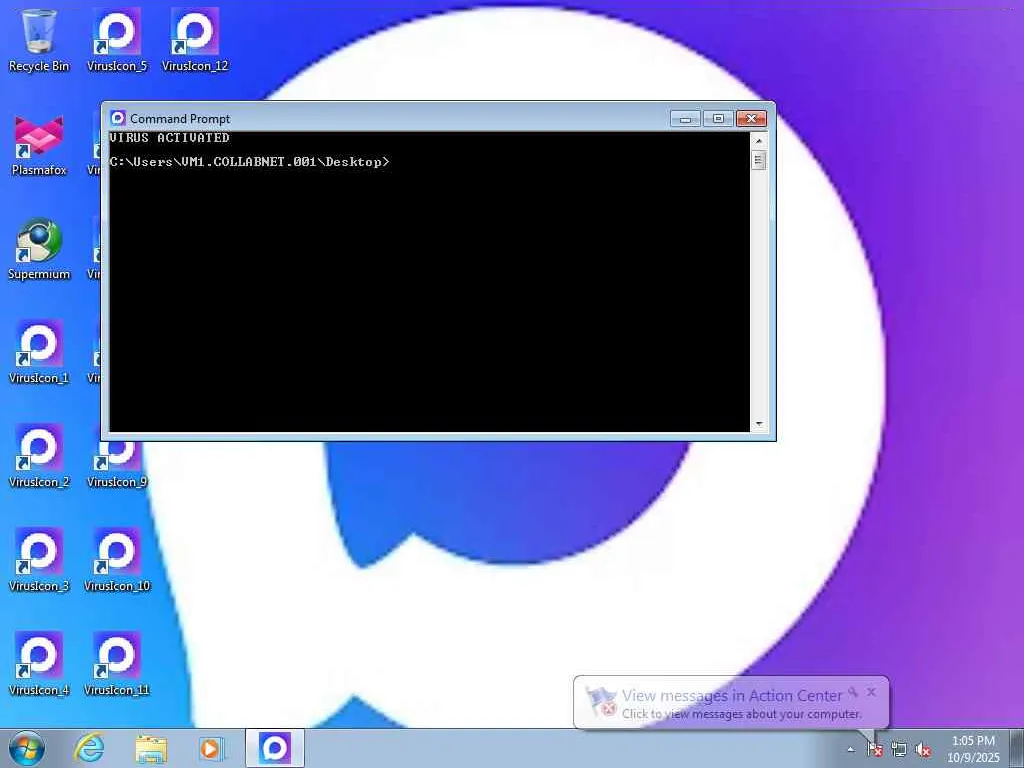Select the Plasmafox desktop shortcut

coord(39,145)
